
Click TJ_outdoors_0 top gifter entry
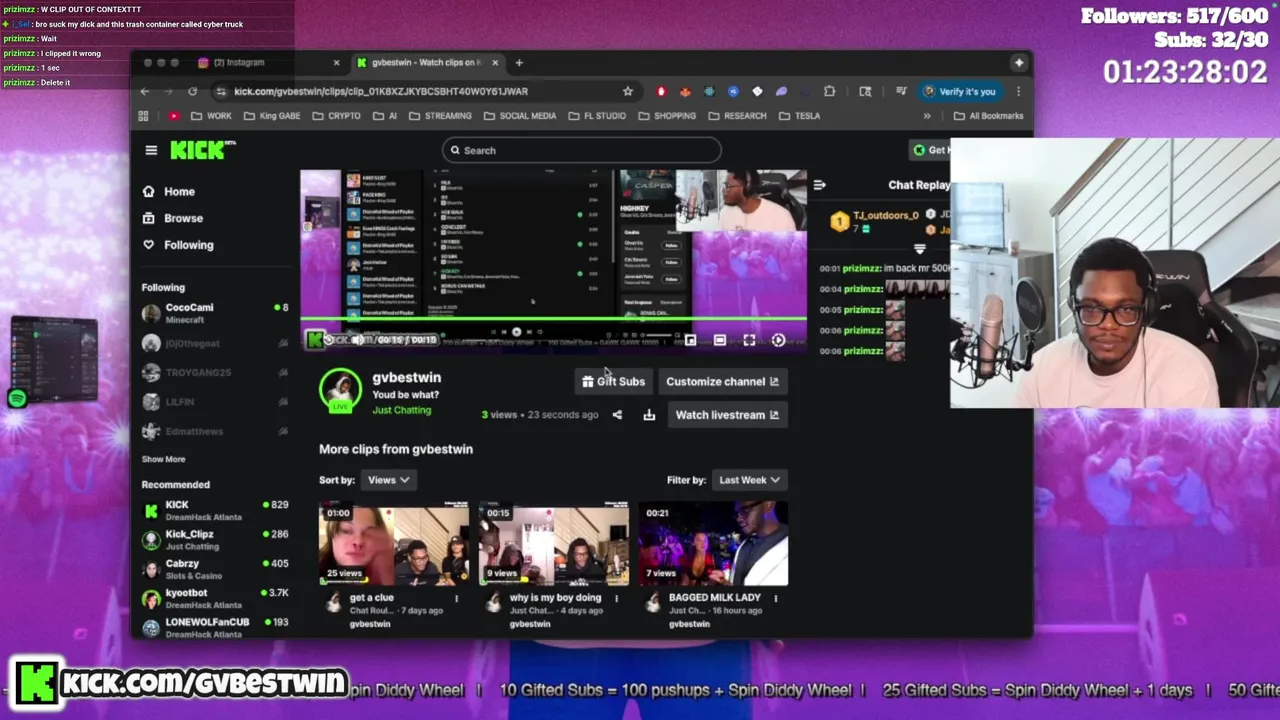[876, 220]
